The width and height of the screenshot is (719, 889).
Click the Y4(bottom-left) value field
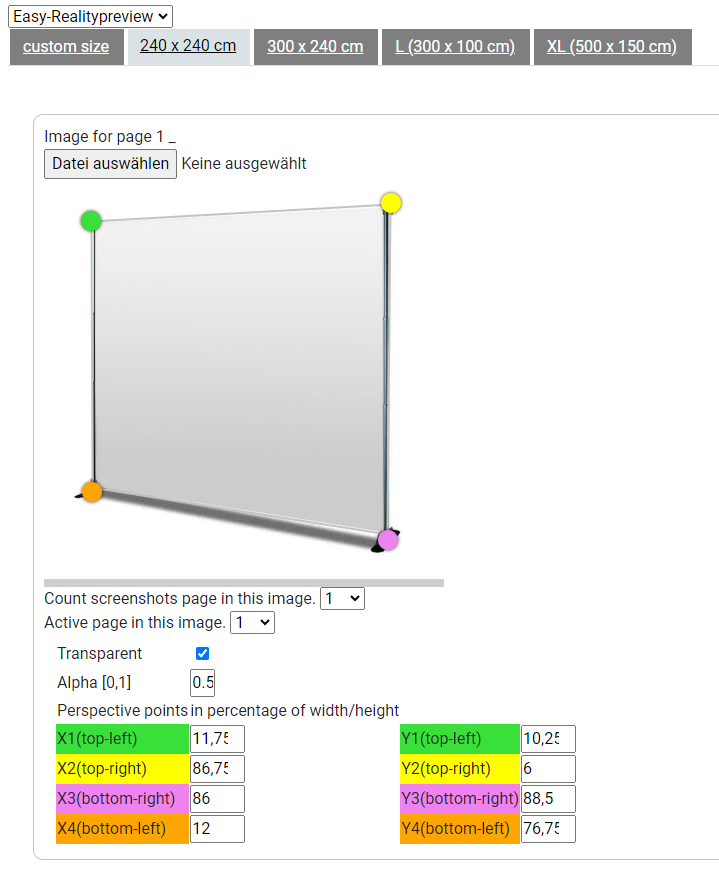(548, 829)
